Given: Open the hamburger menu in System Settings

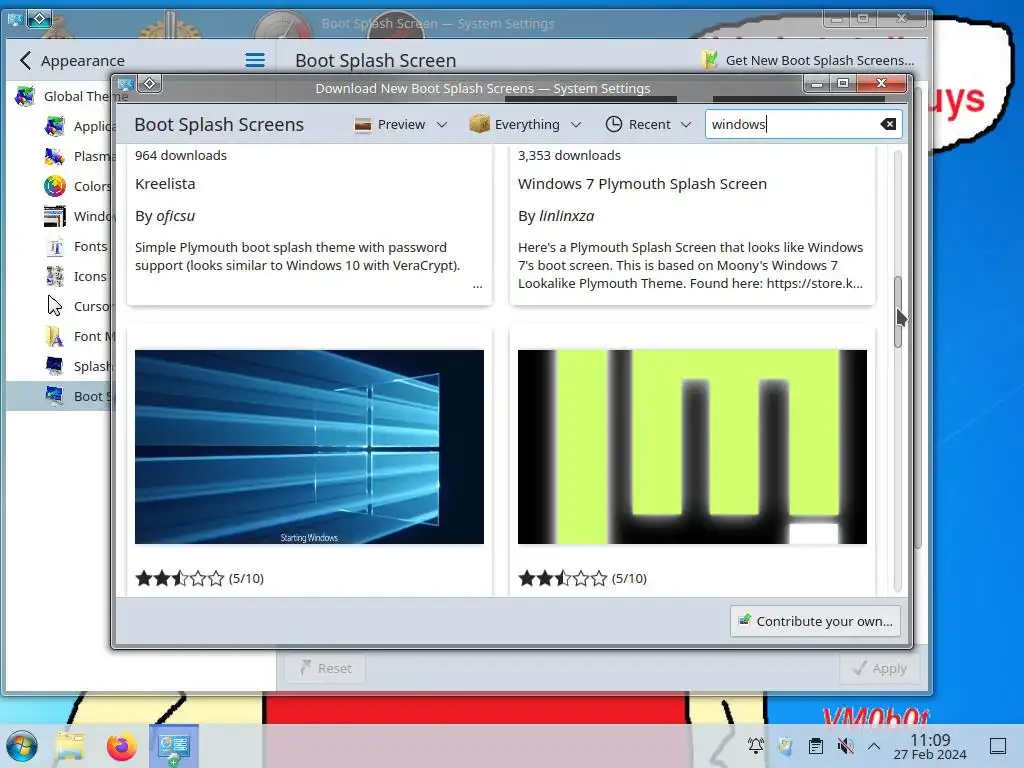Looking at the screenshot, I should click(255, 61).
